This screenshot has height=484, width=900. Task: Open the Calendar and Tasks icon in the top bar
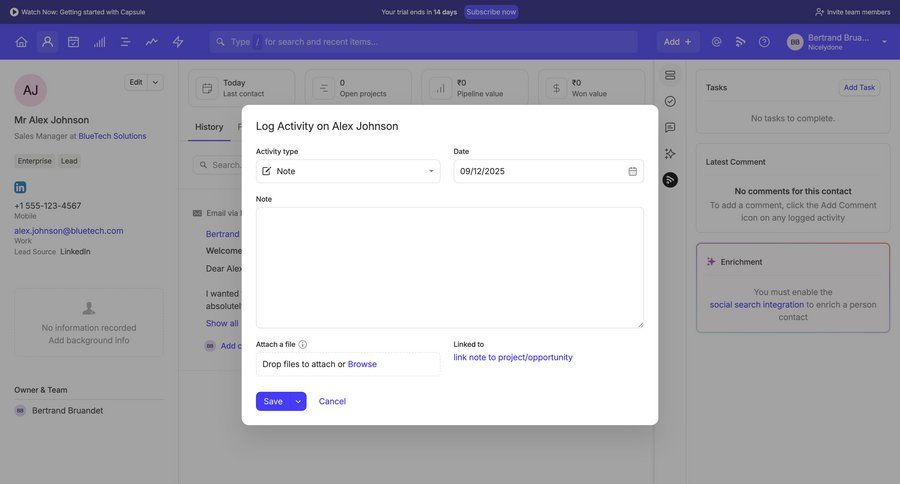coord(73,42)
